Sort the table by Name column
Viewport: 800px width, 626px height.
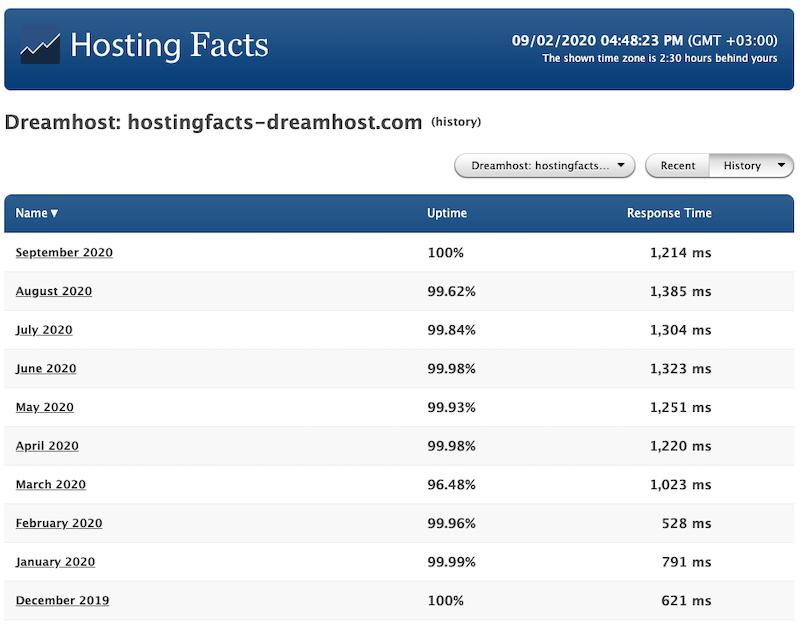pyautogui.click(x=36, y=213)
